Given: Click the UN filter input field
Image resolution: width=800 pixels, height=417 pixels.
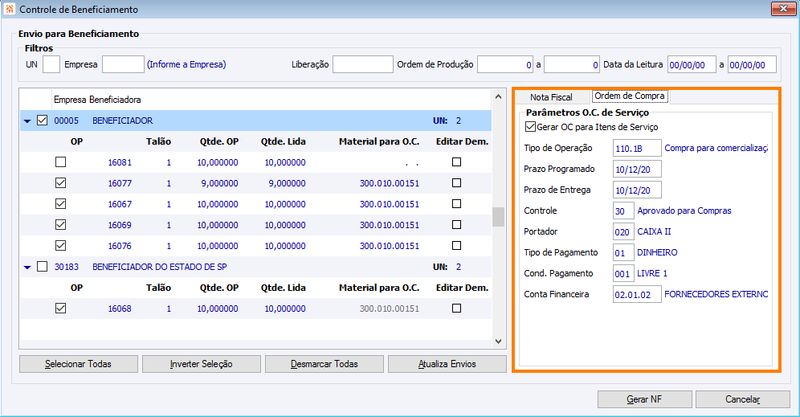Looking at the screenshot, I should [51, 64].
